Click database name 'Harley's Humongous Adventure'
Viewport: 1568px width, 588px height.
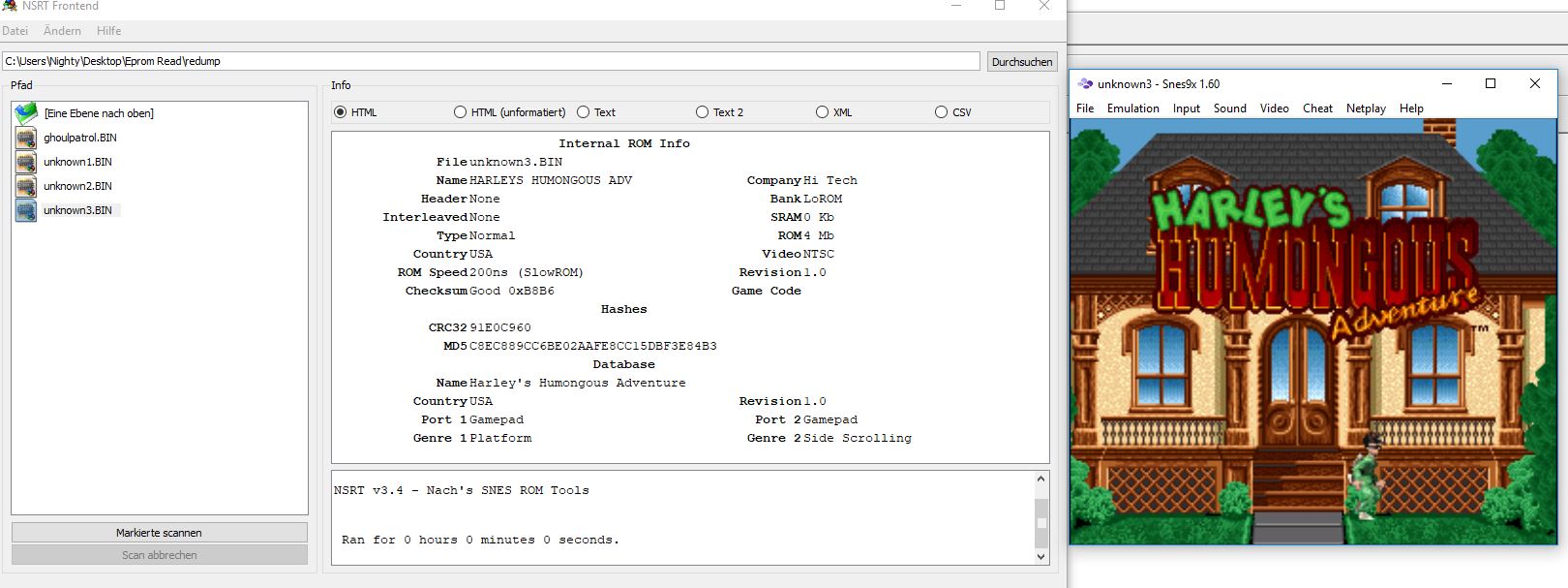pos(578,383)
